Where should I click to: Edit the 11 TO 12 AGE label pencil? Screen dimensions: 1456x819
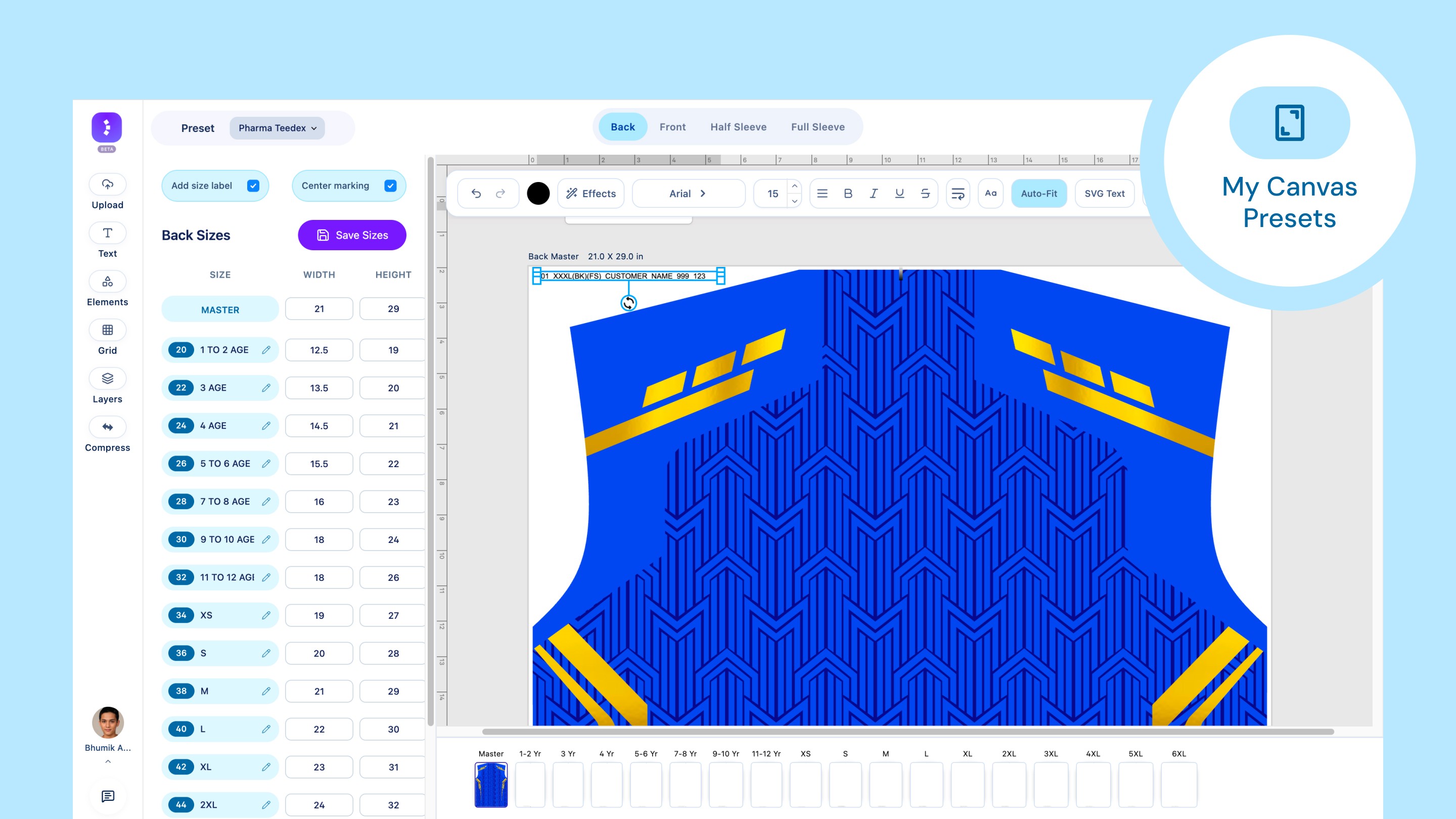pos(266,577)
